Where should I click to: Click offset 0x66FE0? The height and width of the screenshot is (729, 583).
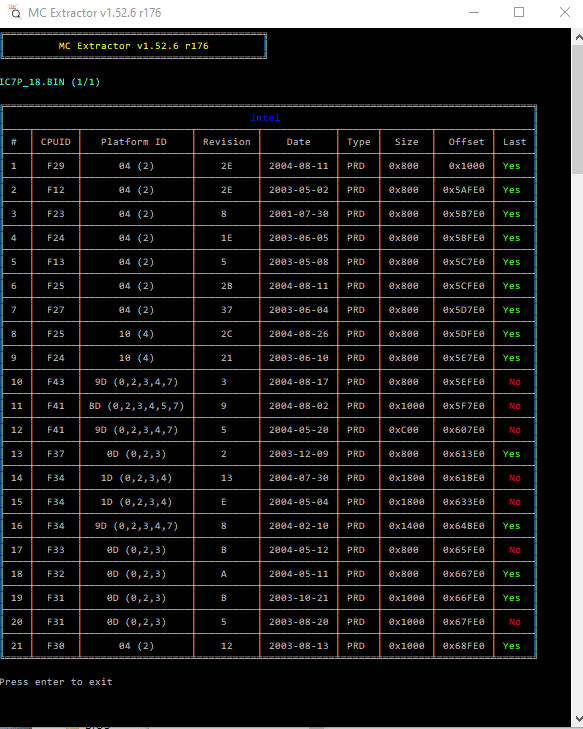point(464,598)
